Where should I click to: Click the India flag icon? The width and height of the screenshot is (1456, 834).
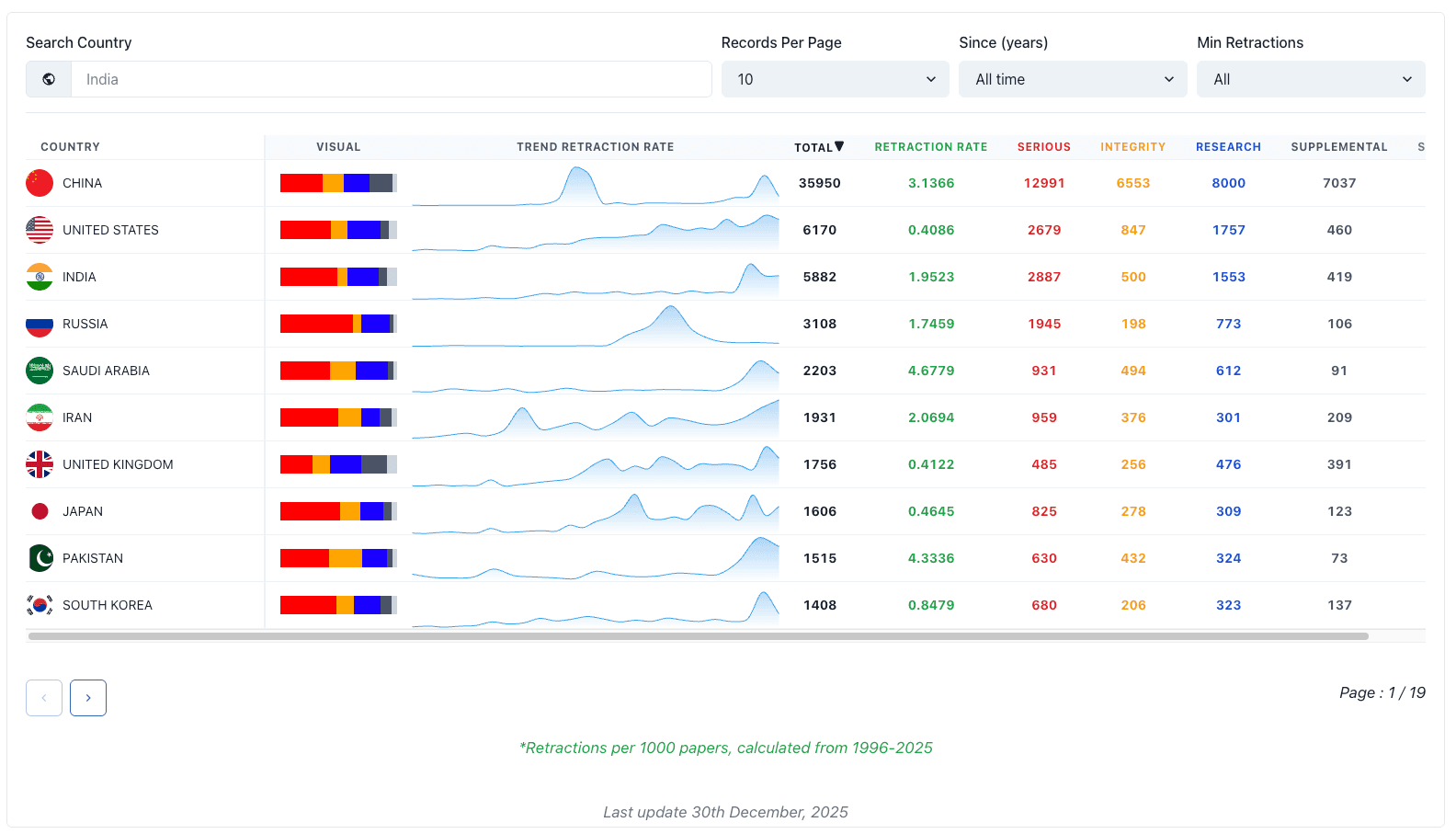pyautogui.click(x=40, y=277)
